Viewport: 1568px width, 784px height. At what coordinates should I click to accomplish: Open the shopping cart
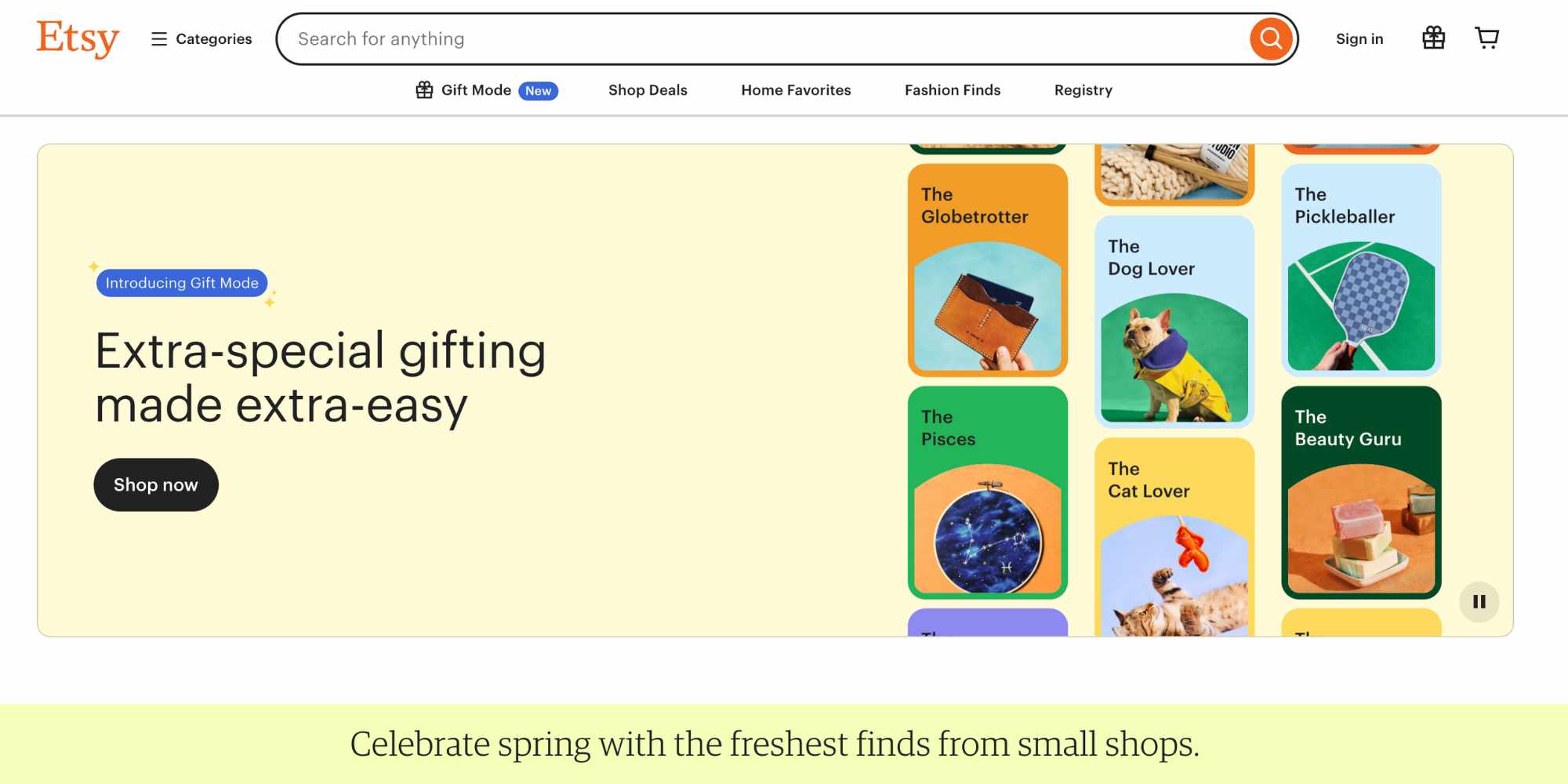[1486, 38]
